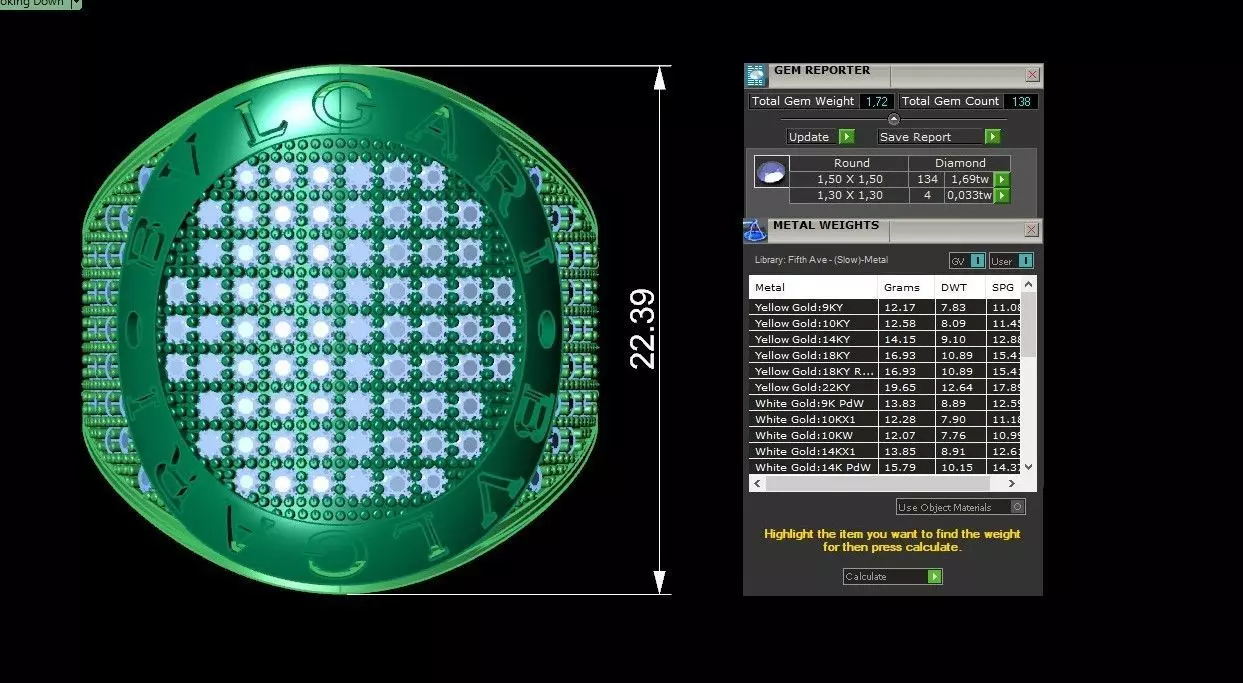Image resolution: width=1243 pixels, height=683 pixels.
Task: Select White Gold:14KX1 row
Action: coord(885,451)
